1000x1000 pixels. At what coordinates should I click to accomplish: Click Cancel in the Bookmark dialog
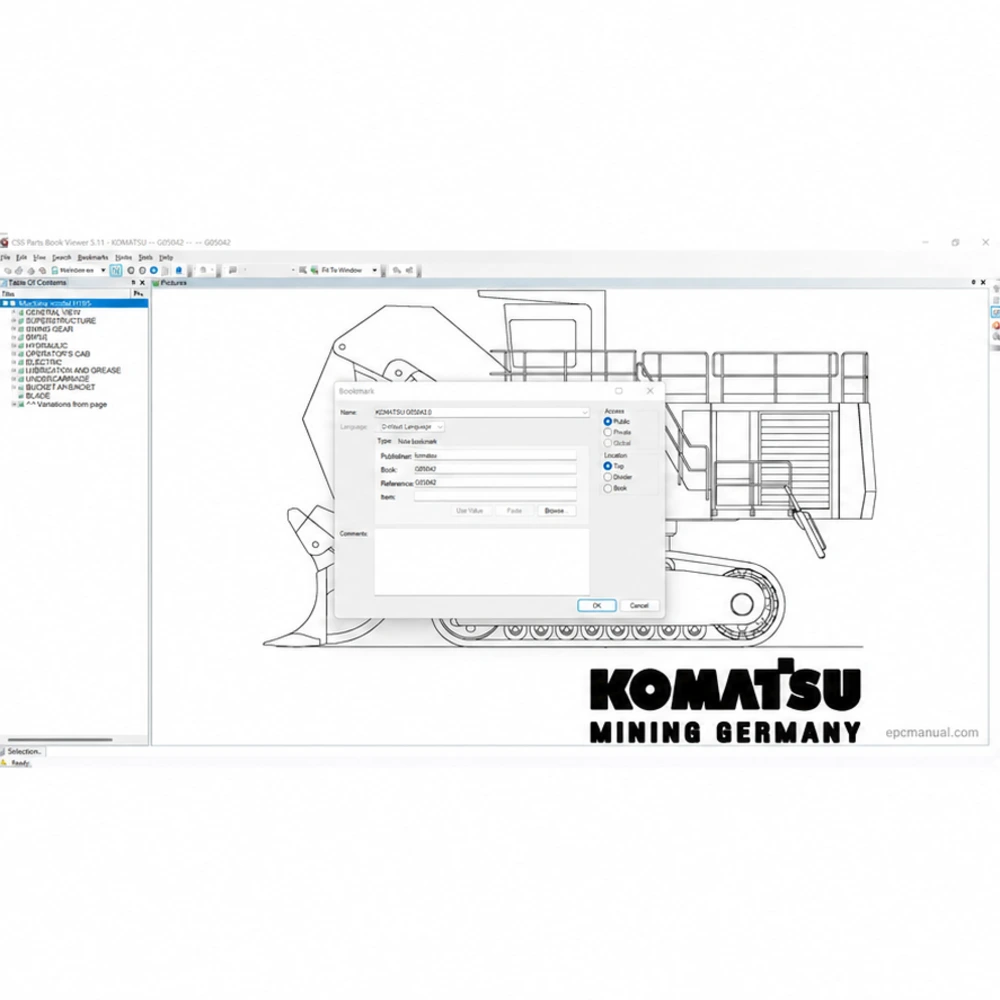(639, 606)
